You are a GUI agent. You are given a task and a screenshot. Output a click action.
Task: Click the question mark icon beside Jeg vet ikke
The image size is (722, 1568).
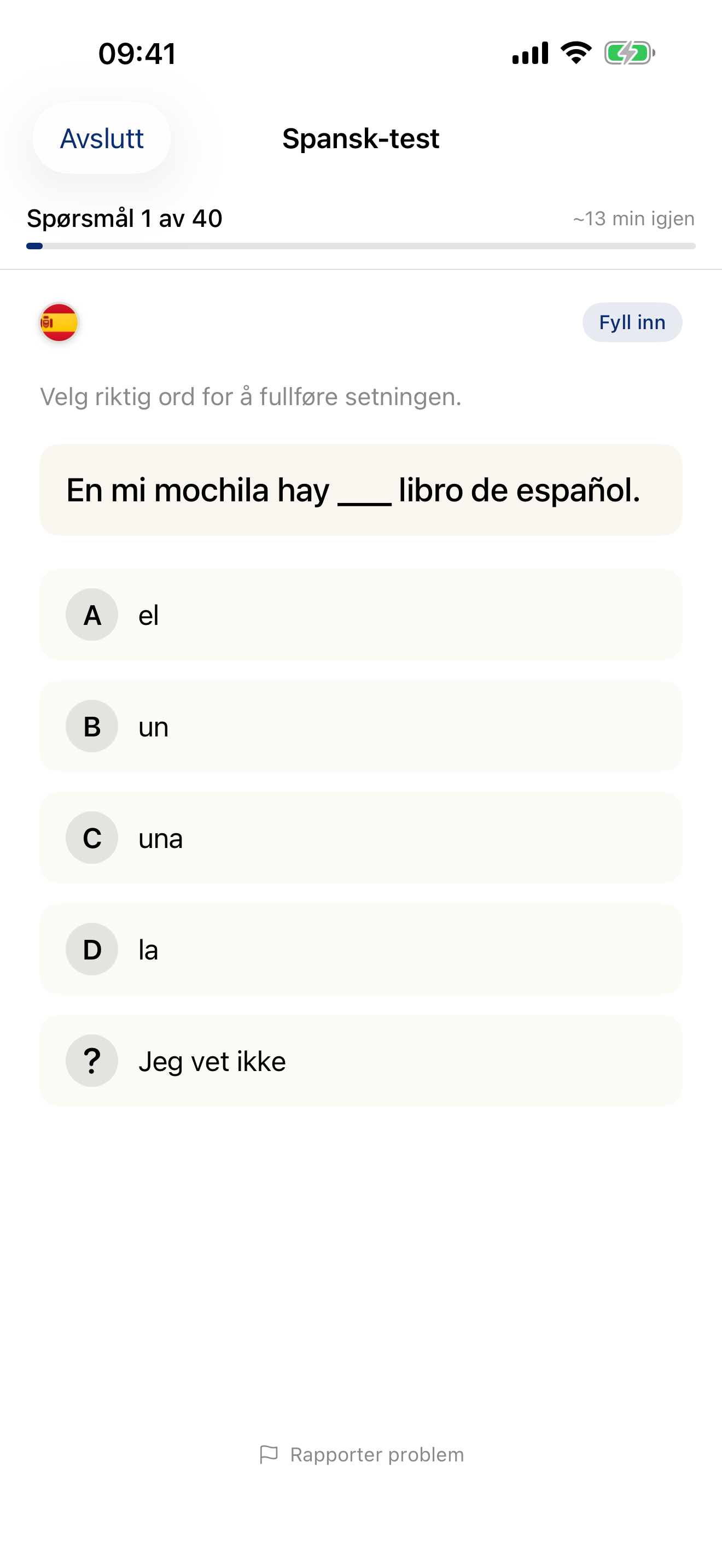click(91, 1060)
